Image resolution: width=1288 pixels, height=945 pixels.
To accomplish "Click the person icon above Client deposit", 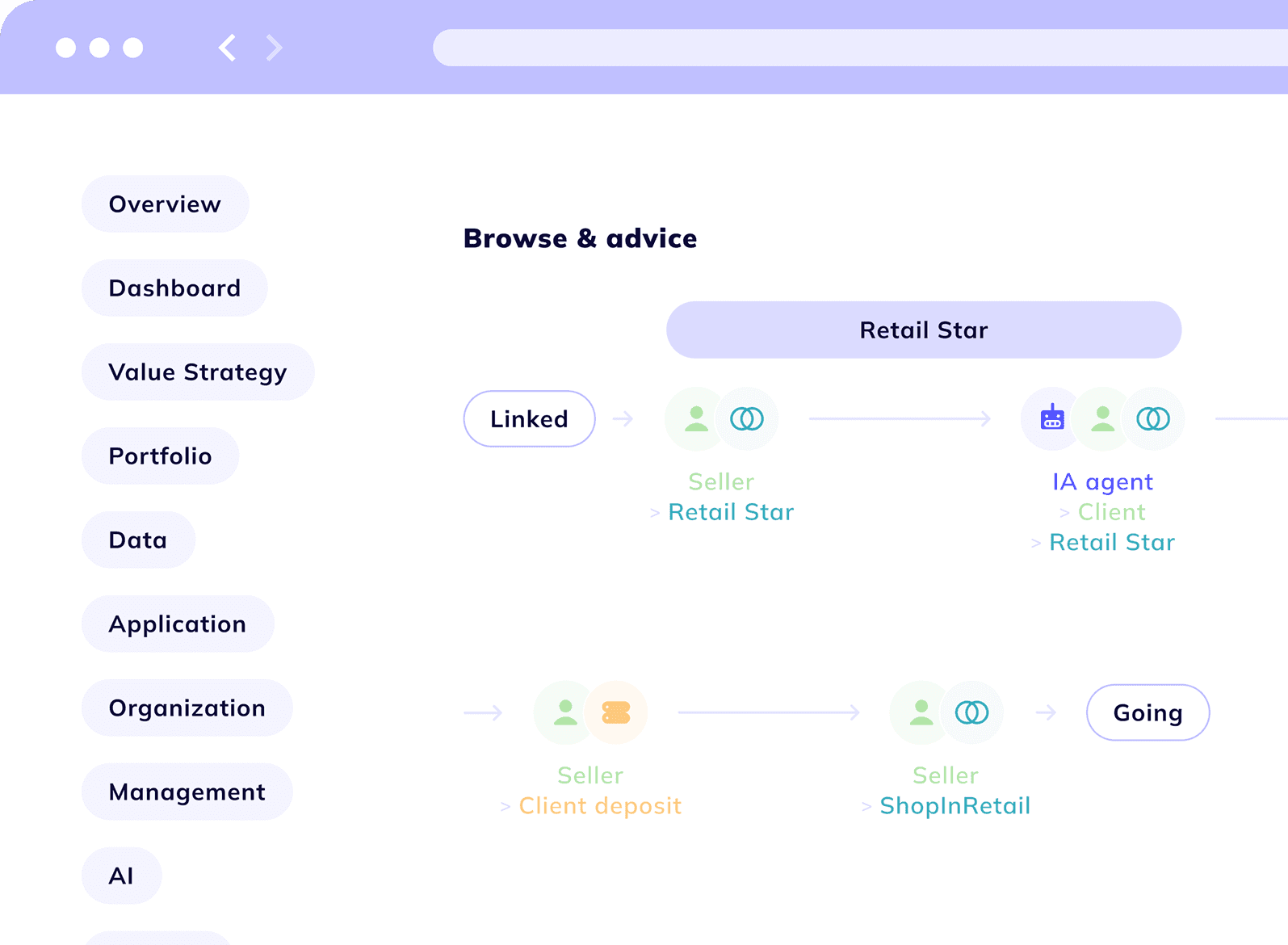I will point(565,712).
